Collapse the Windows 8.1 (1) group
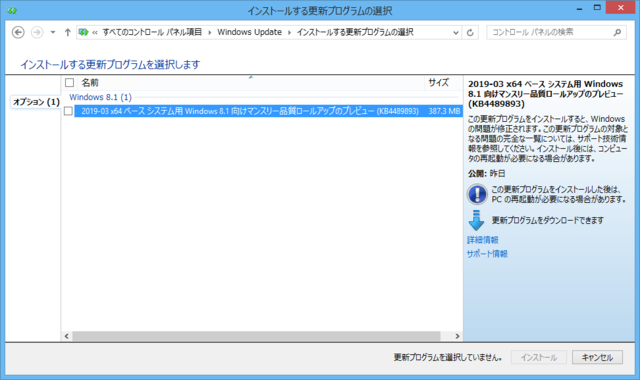The height and width of the screenshot is (380, 640). [100, 97]
